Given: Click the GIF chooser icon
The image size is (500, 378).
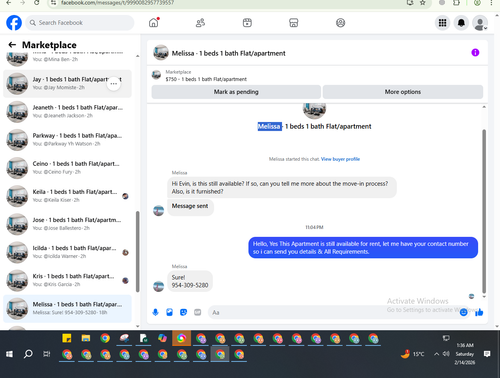Looking at the screenshot, I should point(198,312).
